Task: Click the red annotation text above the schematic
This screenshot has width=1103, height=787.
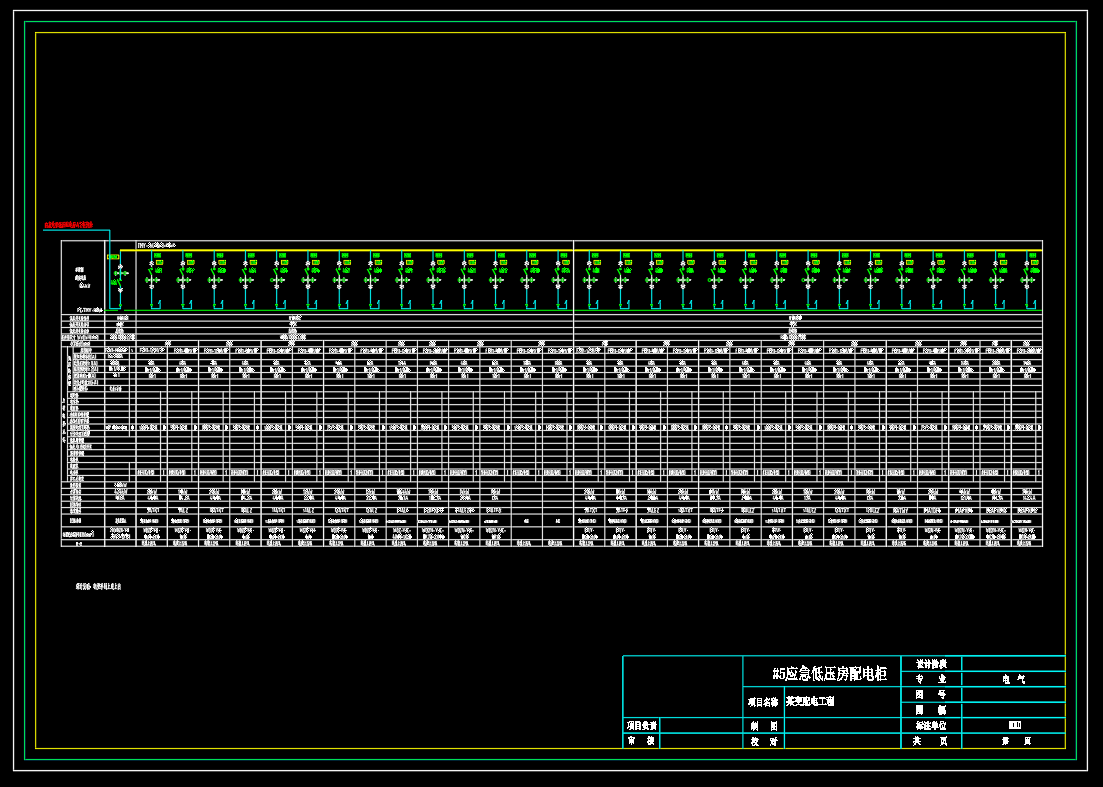Action: [69, 225]
